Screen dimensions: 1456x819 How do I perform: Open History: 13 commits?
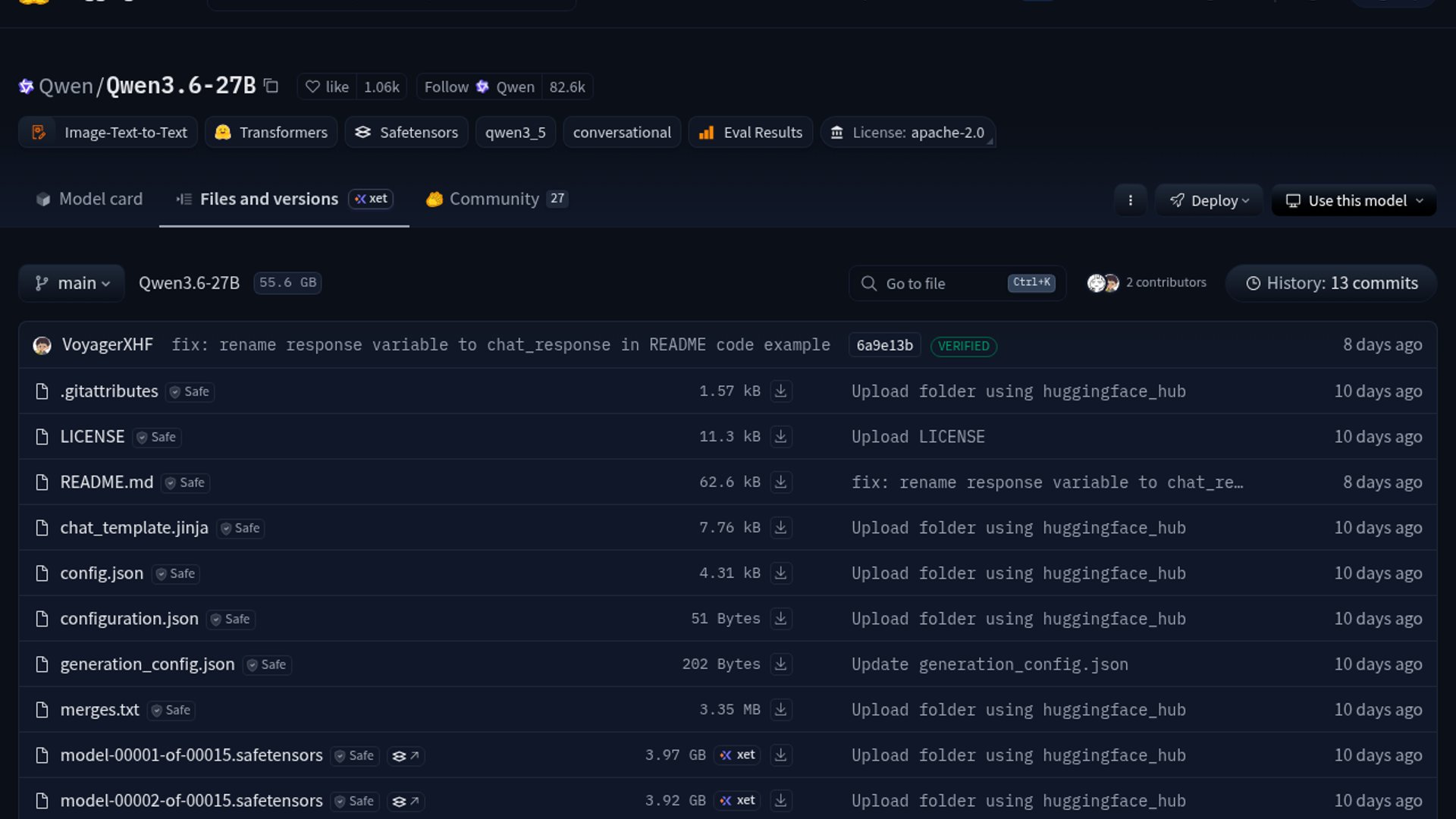[x=1332, y=284]
